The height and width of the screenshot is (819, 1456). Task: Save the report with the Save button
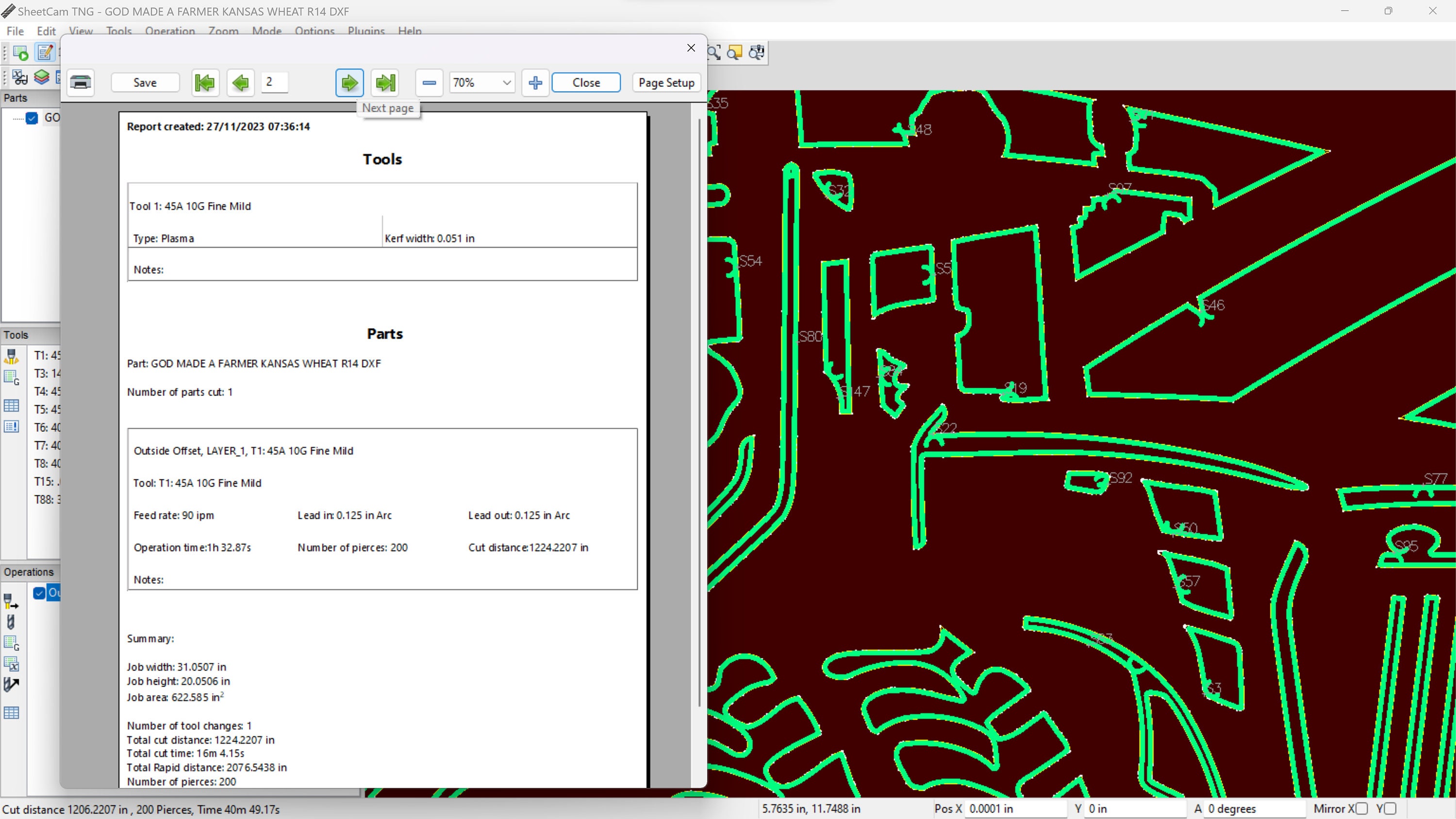[x=145, y=82]
